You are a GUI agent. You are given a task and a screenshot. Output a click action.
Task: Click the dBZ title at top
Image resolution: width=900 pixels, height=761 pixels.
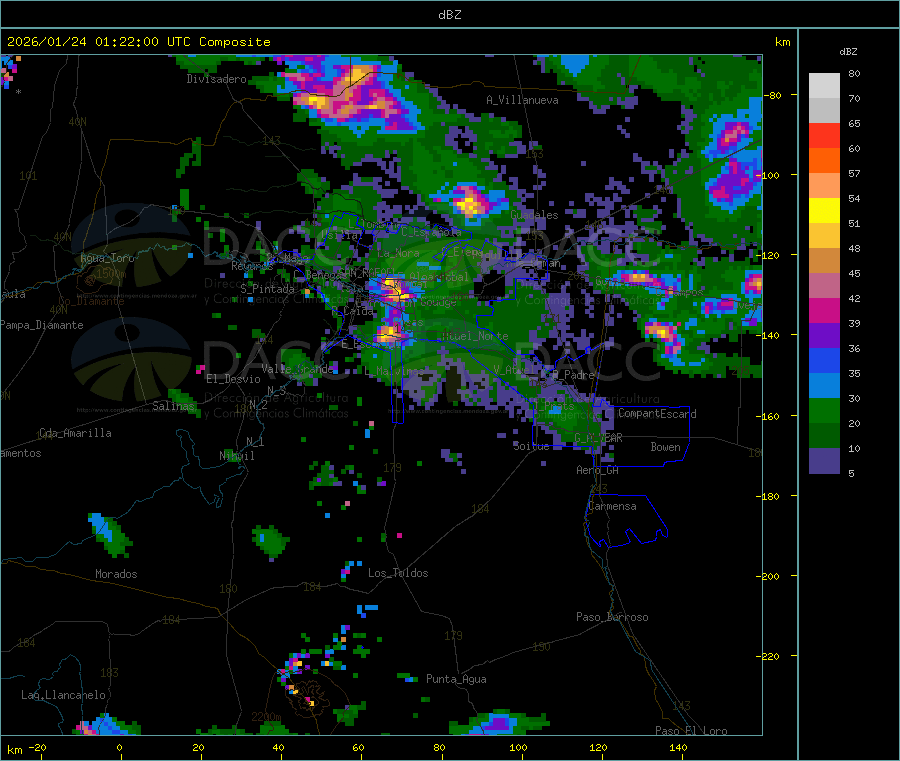[449, 15]
